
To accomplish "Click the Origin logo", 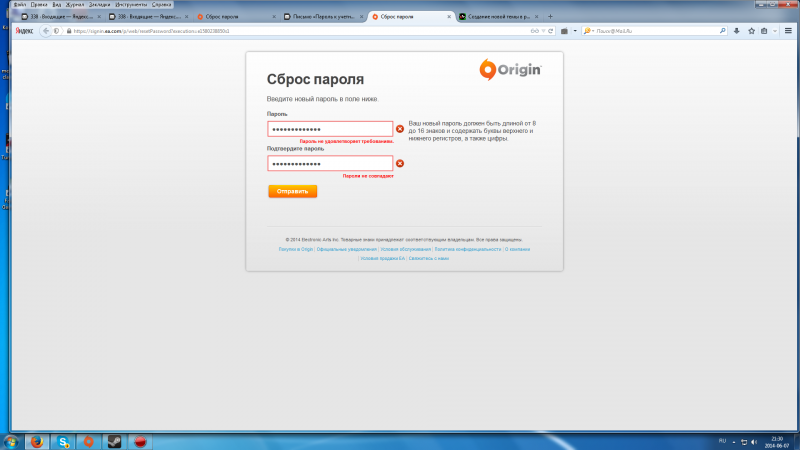I will pyautogui.click(x=510, y=69).
